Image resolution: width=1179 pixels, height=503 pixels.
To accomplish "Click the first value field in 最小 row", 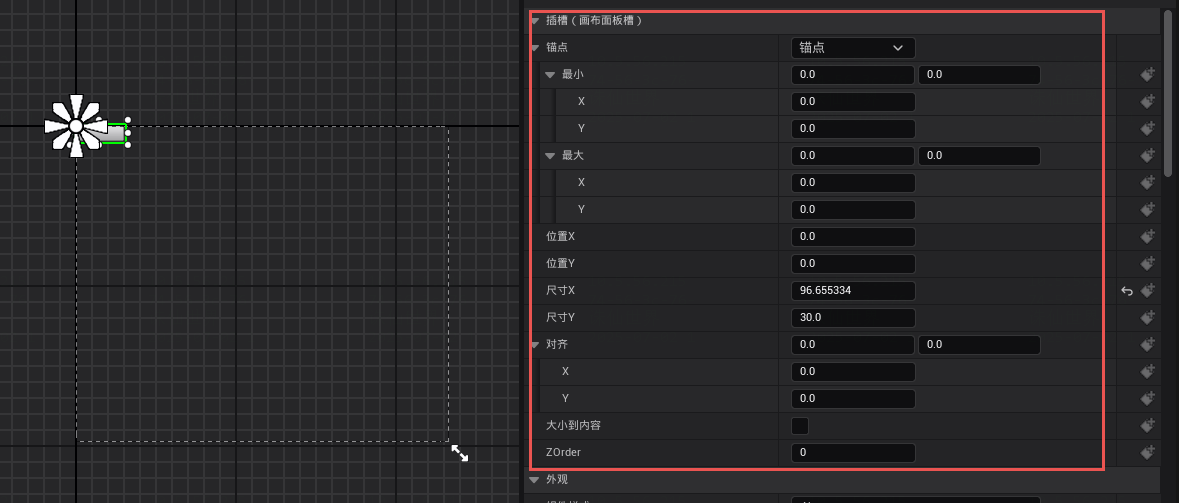I will [853, 75].
